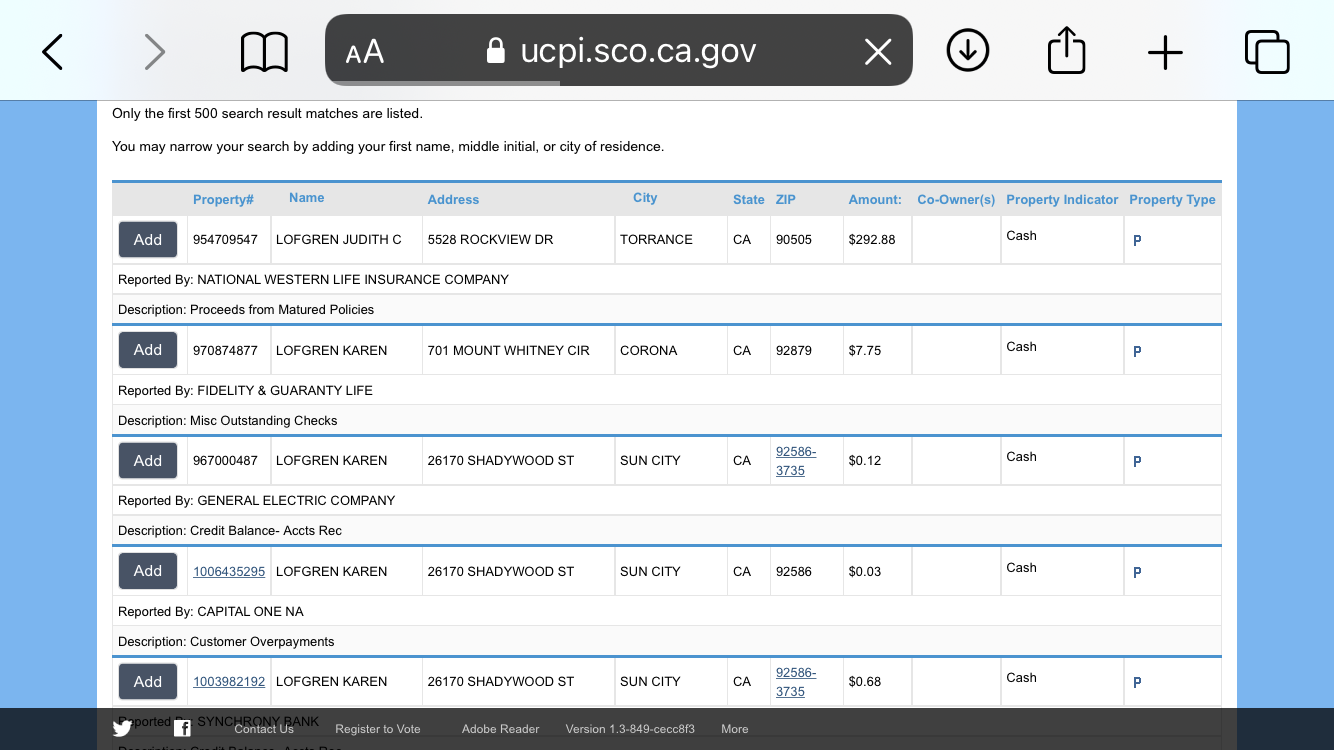Select the amount $0.03
Image resolution: width=1334 pixels, height=750 pixels.
pos(865,572)
